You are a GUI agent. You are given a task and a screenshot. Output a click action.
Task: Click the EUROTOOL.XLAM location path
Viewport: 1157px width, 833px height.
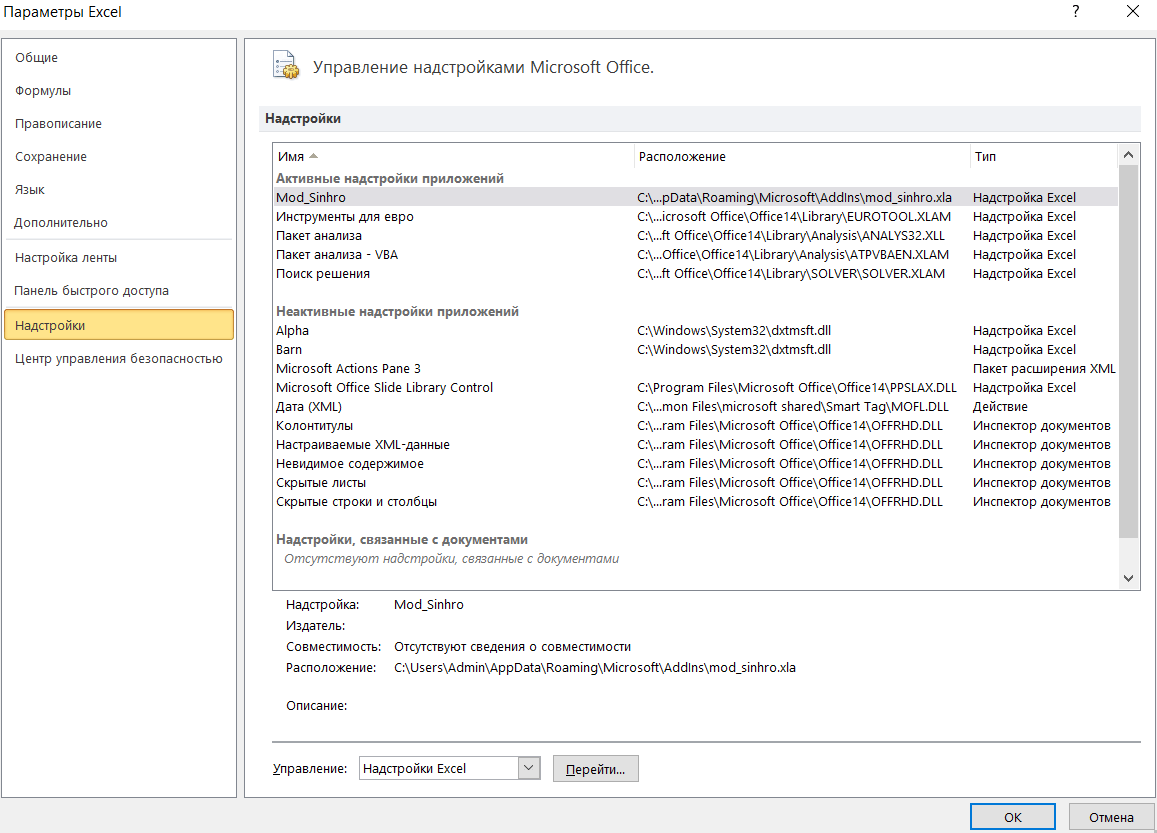(794, 216)
